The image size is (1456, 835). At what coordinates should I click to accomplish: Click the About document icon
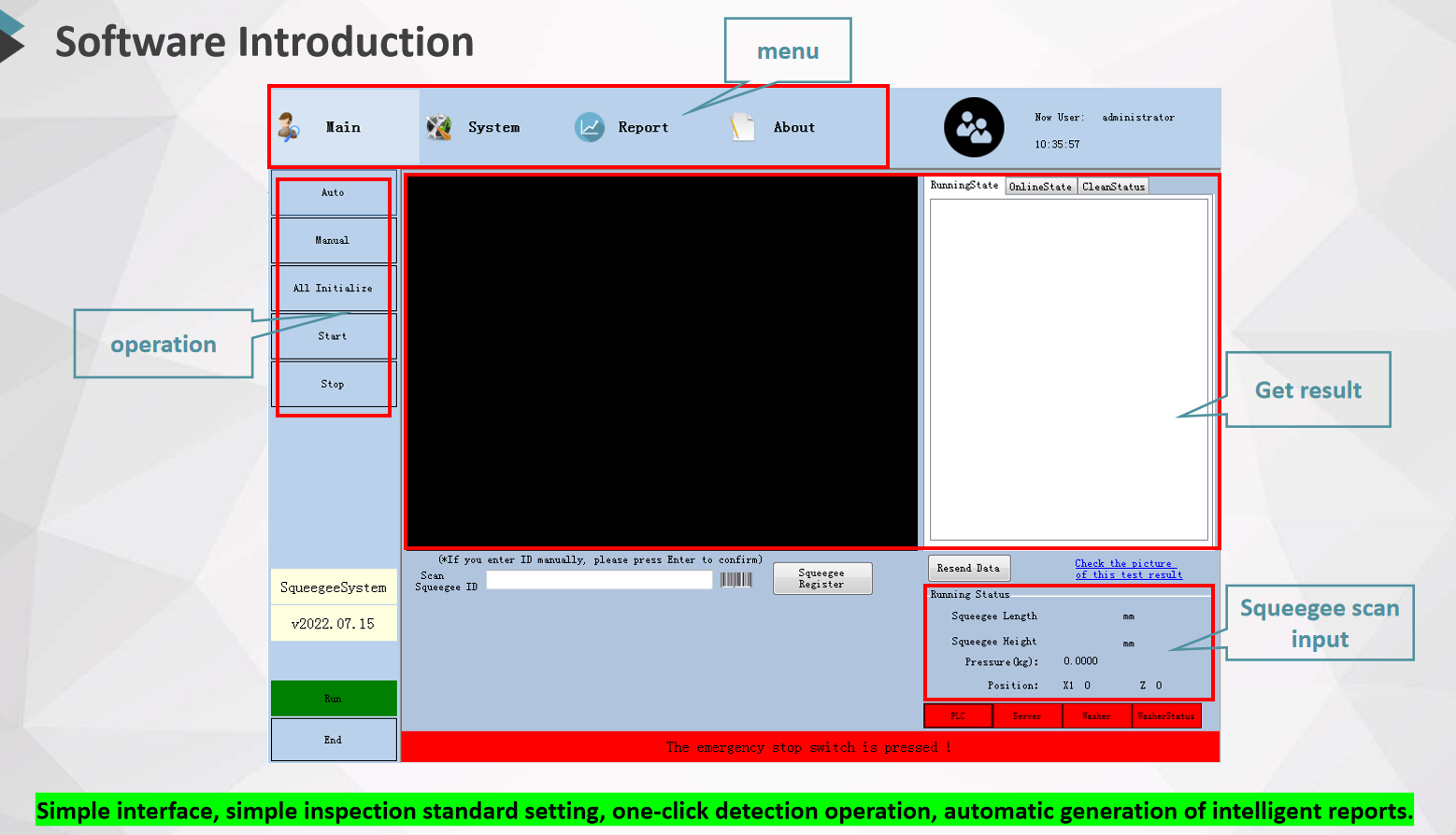(x=742, y=127)
